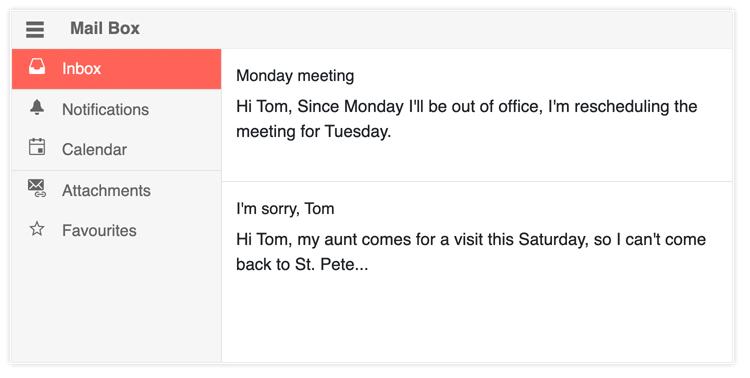
Task: Open the Notifications section
Action: coord(116,109)
